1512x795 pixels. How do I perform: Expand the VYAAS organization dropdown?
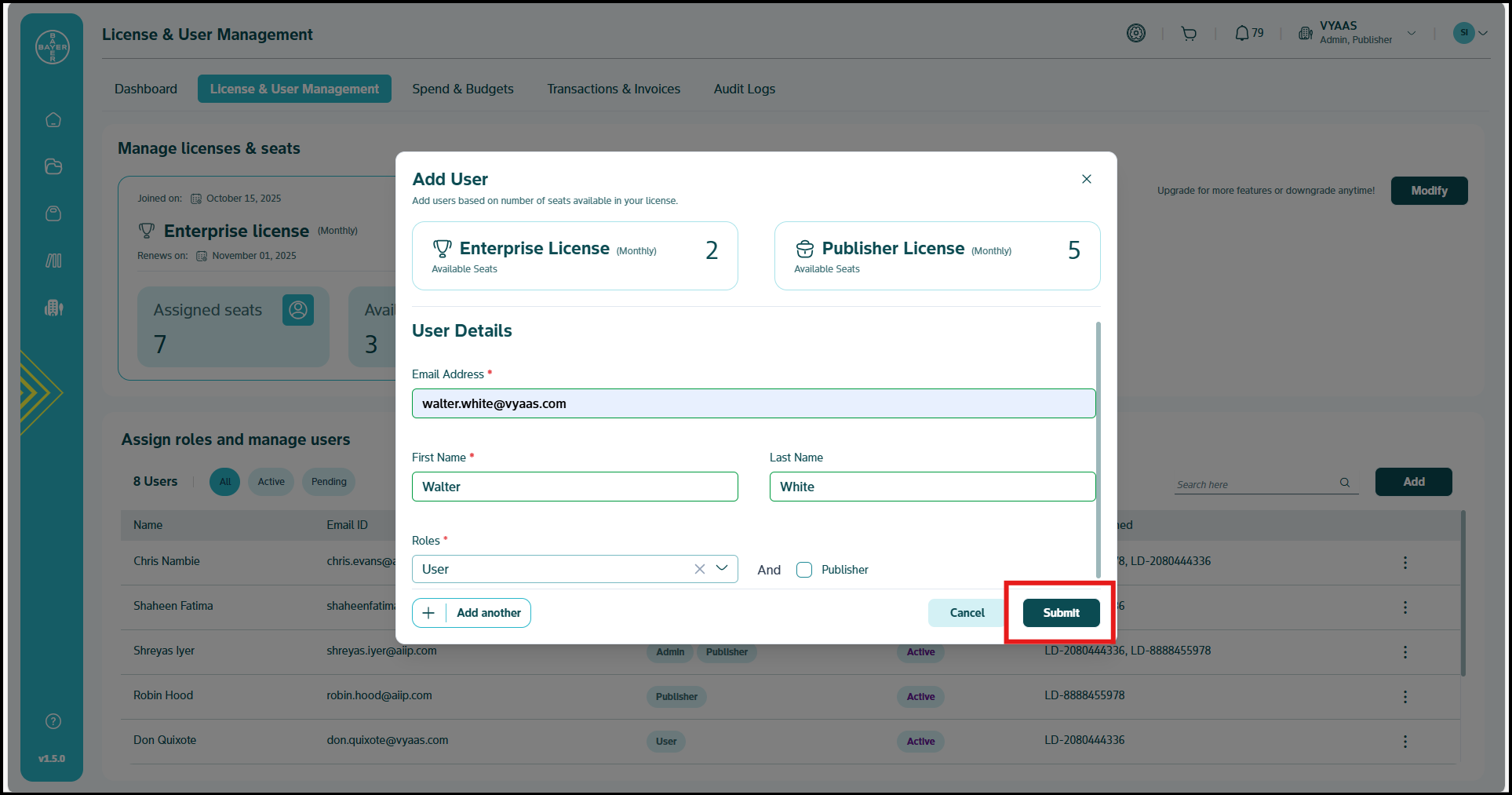pos(1412,33)
